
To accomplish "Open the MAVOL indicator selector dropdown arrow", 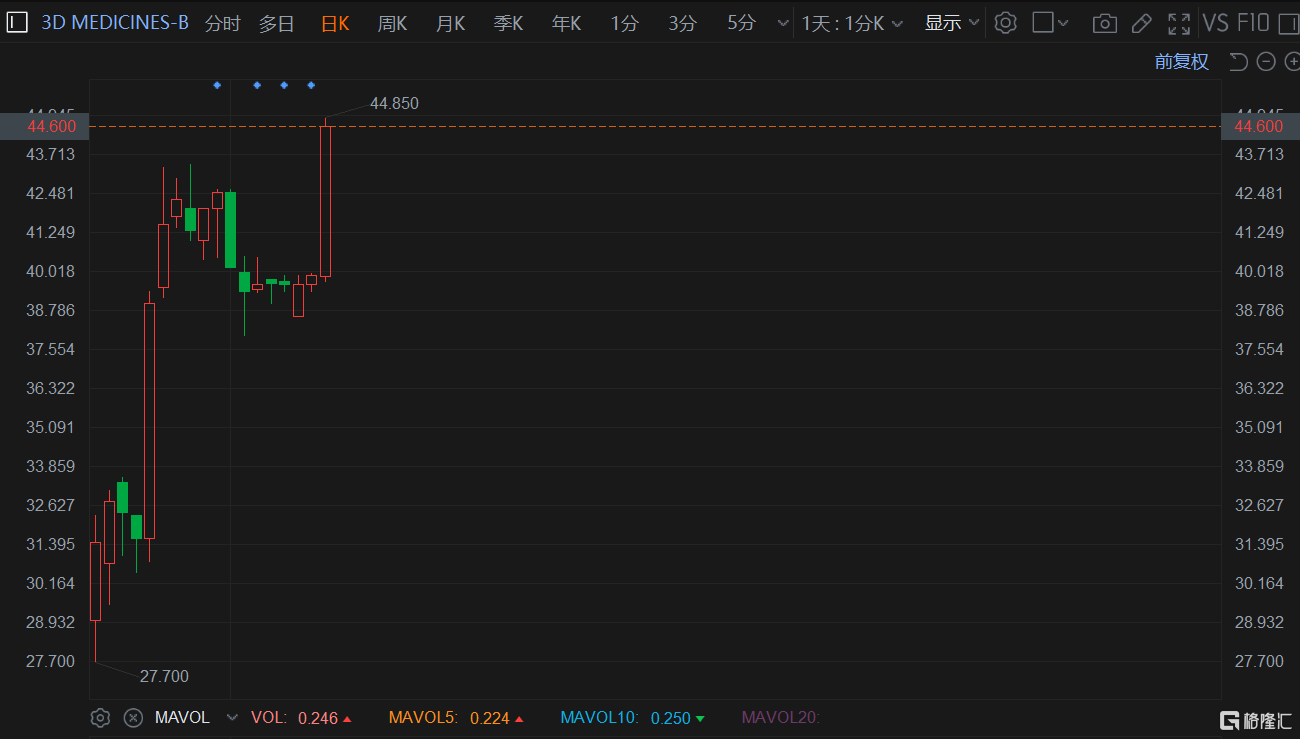I will (233, 718).
